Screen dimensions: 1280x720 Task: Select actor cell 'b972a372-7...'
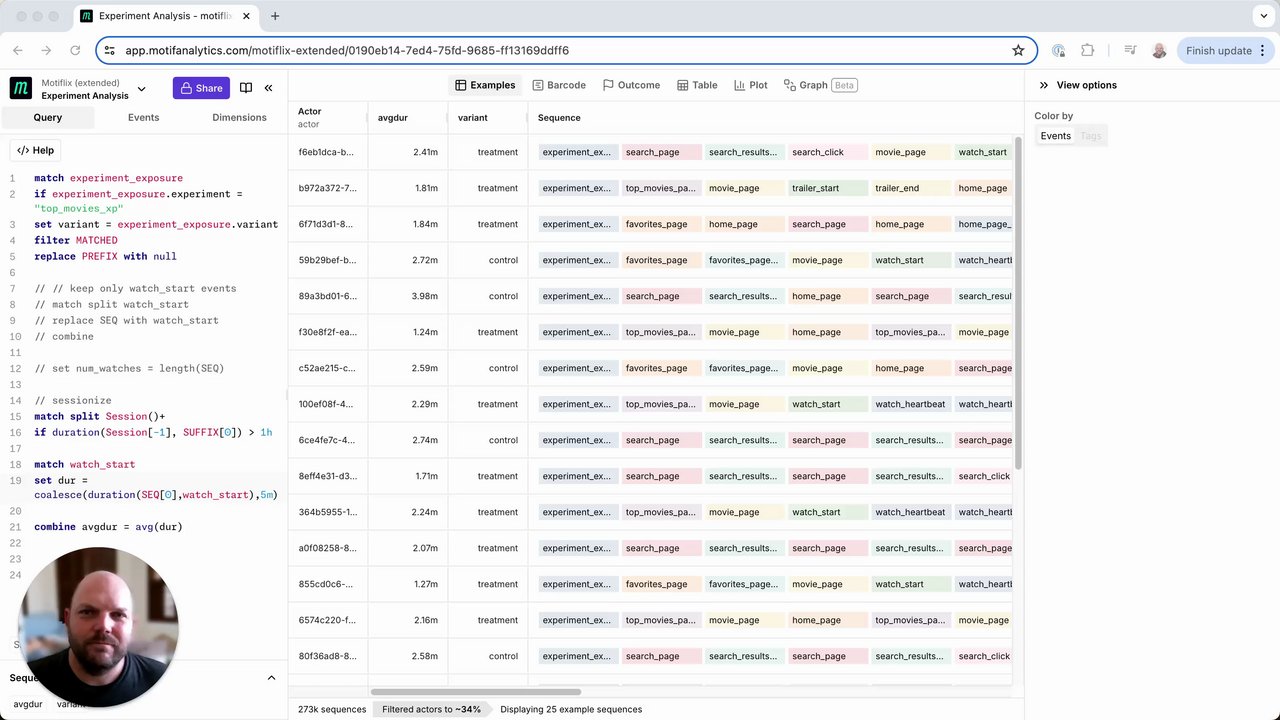click(x=327, y=188)
